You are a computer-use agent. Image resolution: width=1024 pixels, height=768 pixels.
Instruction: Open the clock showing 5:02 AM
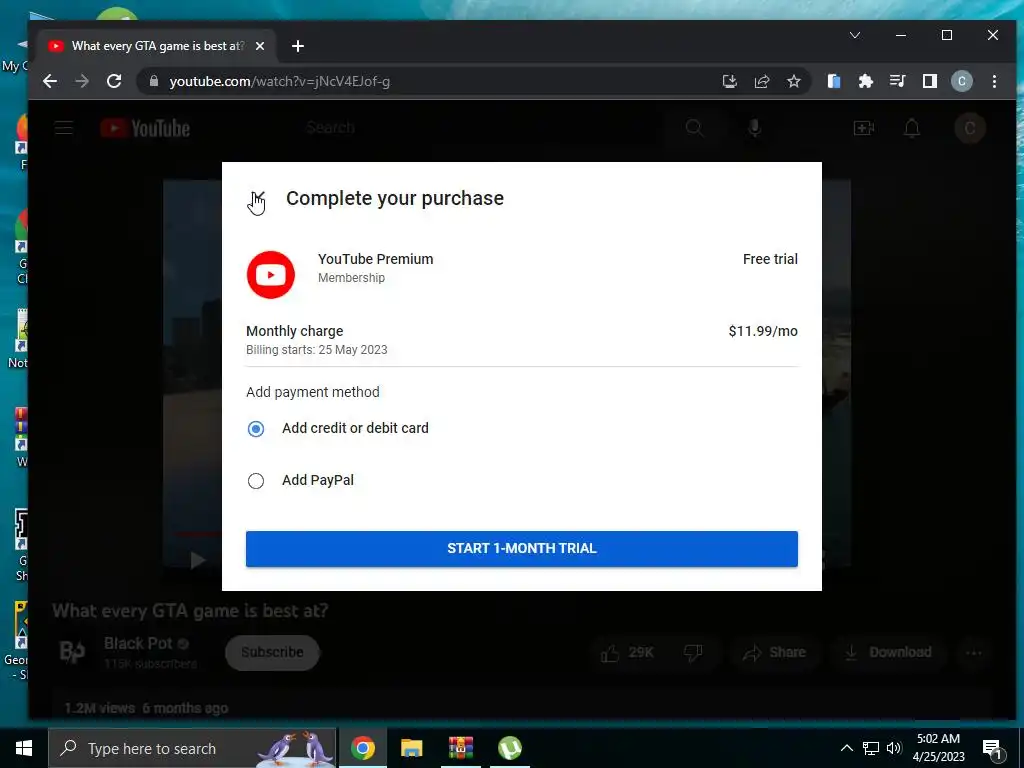click(938, 748)
